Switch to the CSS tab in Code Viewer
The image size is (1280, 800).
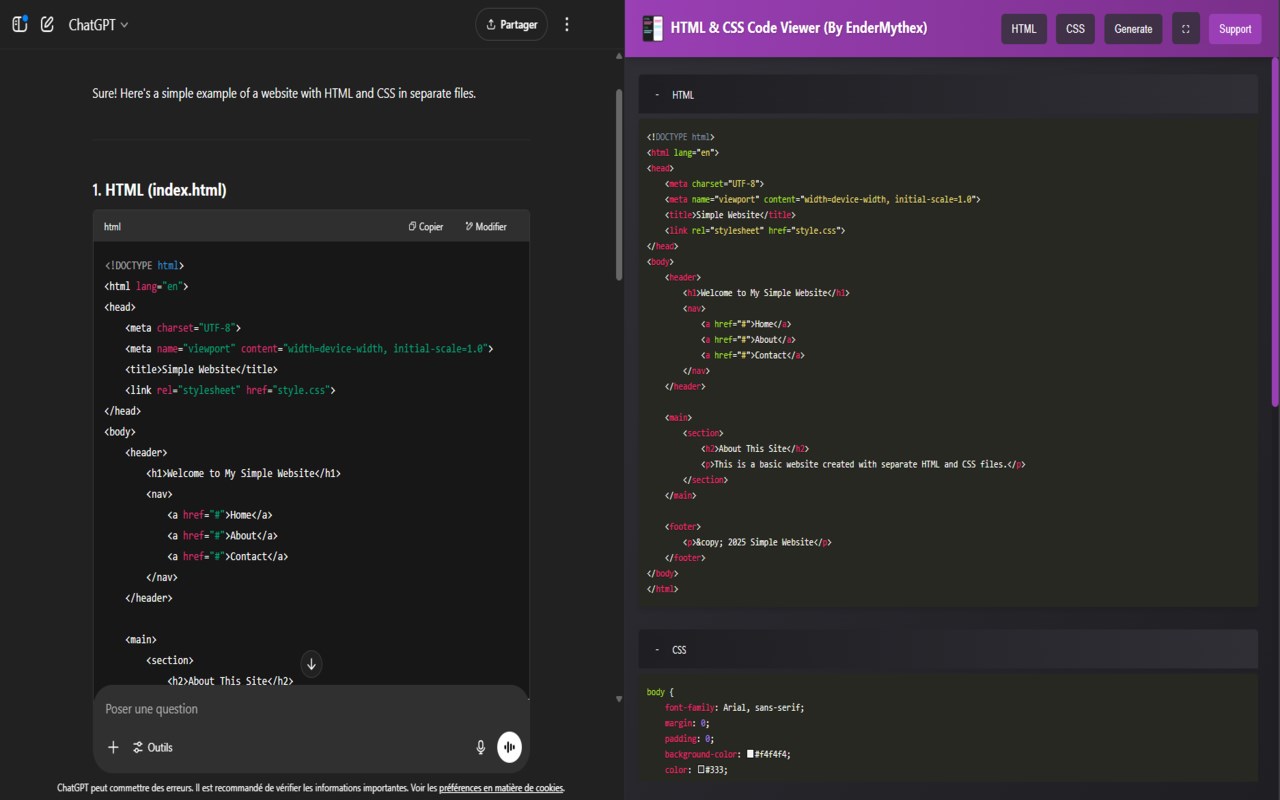[1075, 29]
